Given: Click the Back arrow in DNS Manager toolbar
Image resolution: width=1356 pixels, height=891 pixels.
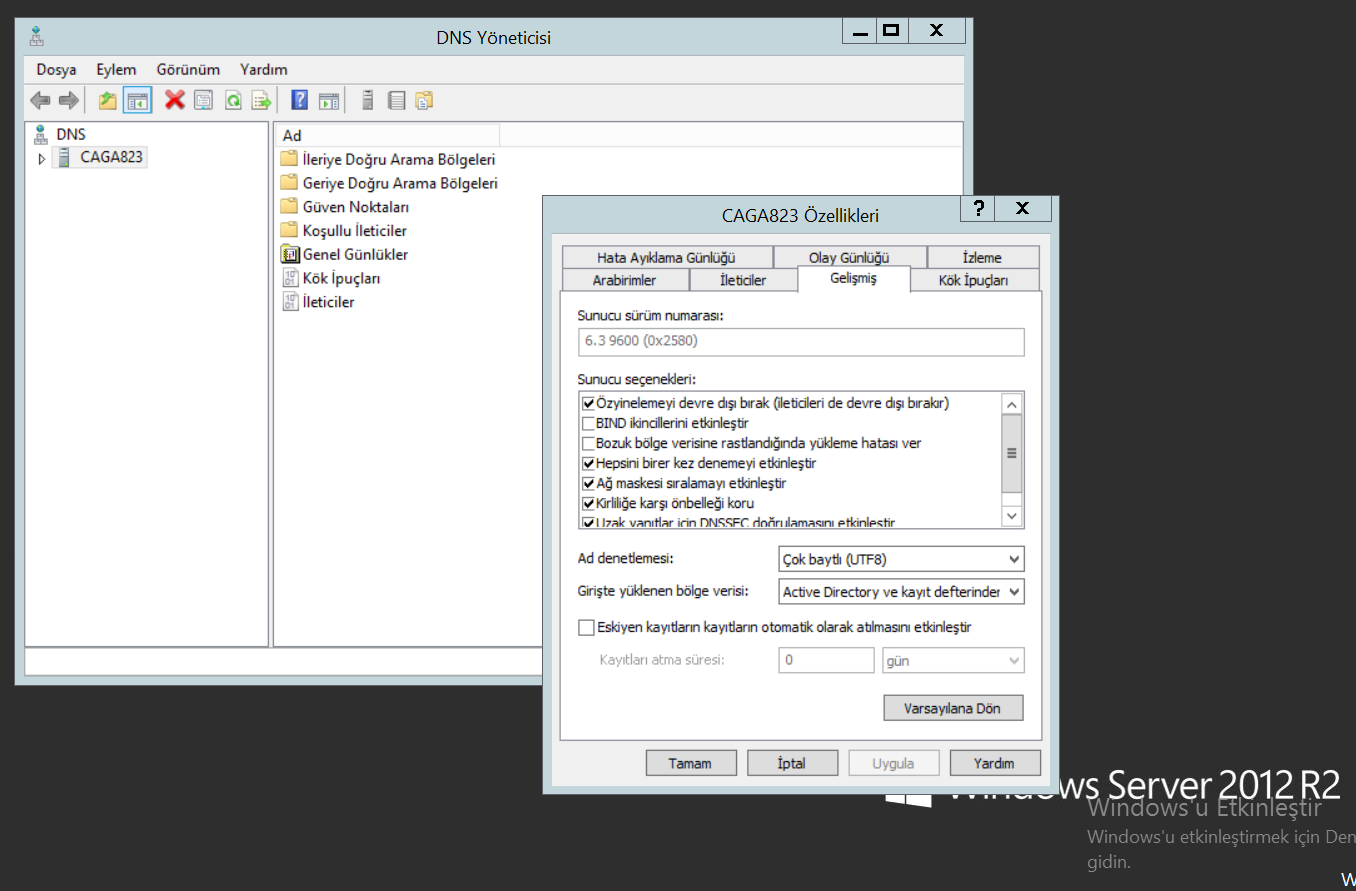Looking at the screenshot, I should point(40,100).
